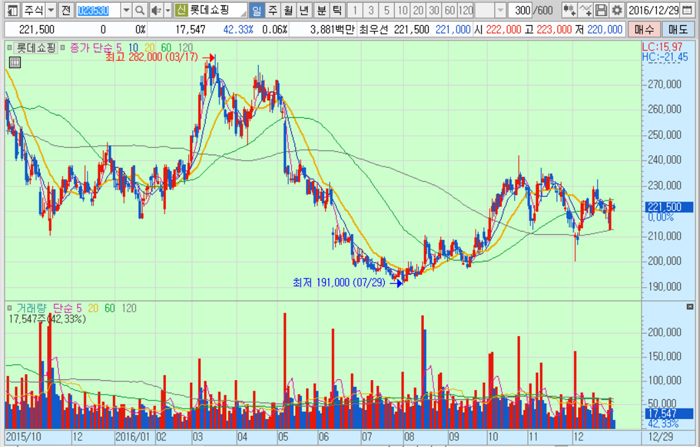The image size is (700, 447).
Task: Switch to the 년 yearly chart period
Action: coord(304,10)
